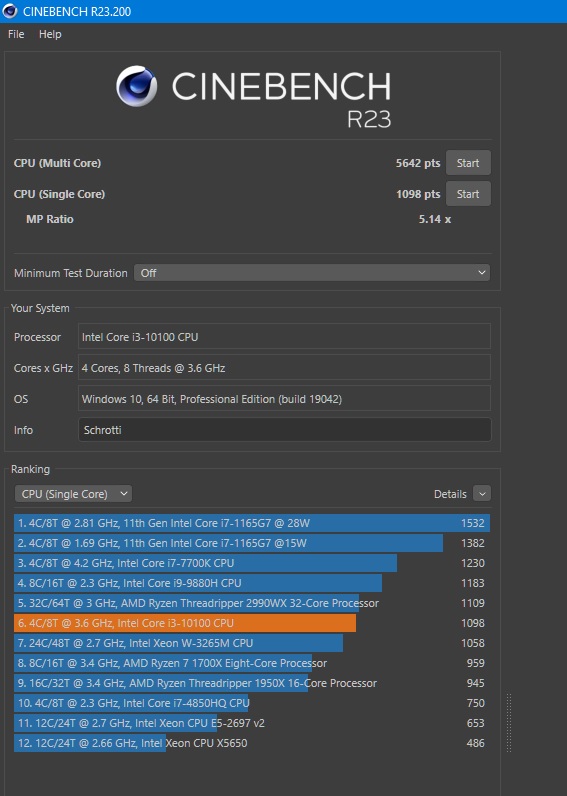Click the Cores x GHz field
Image resolution: width=567 pixels, height=796 pixels.
[284, 368]
